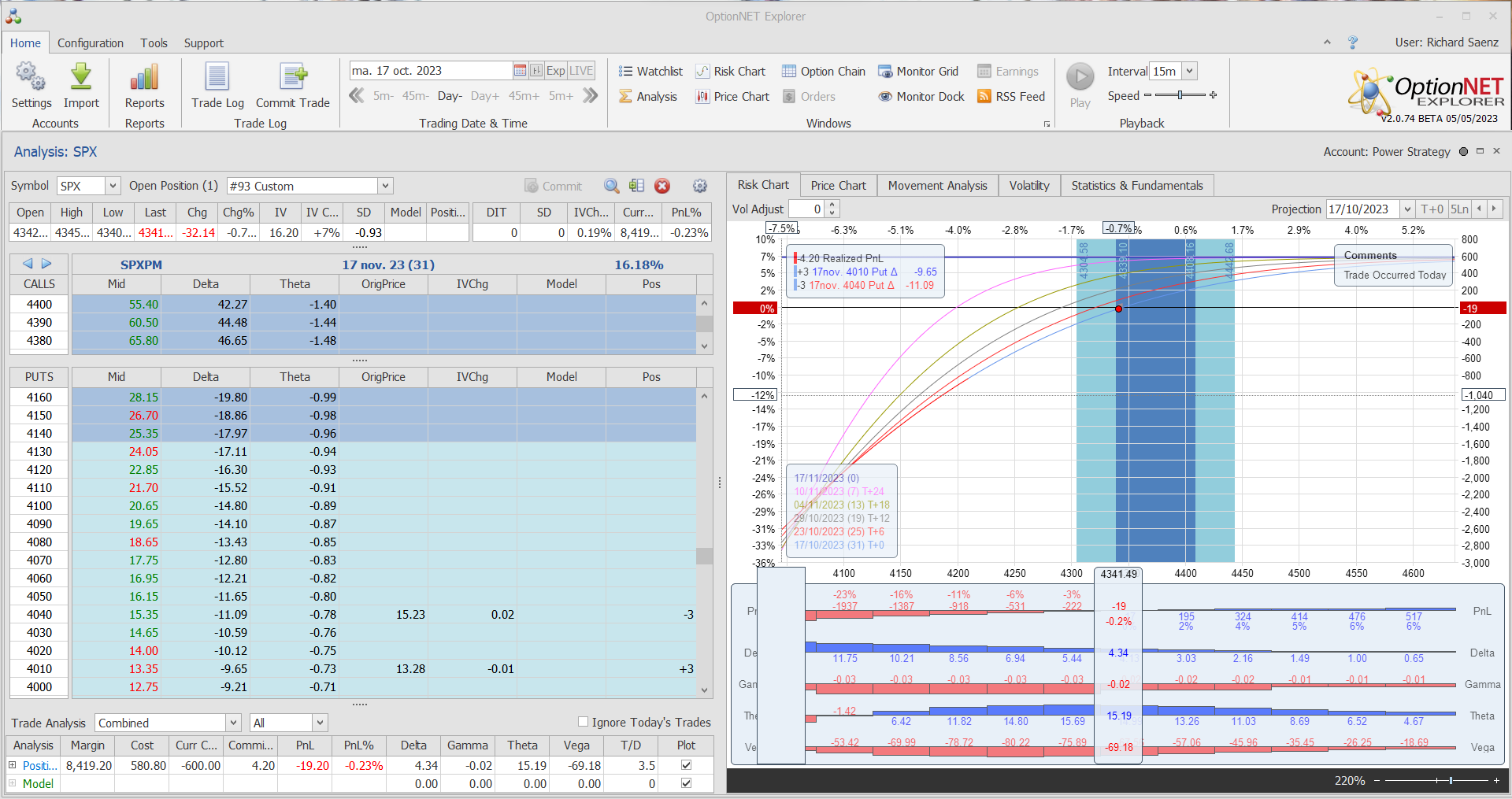Open the Reports bar chart icon

tap(144, 78)
